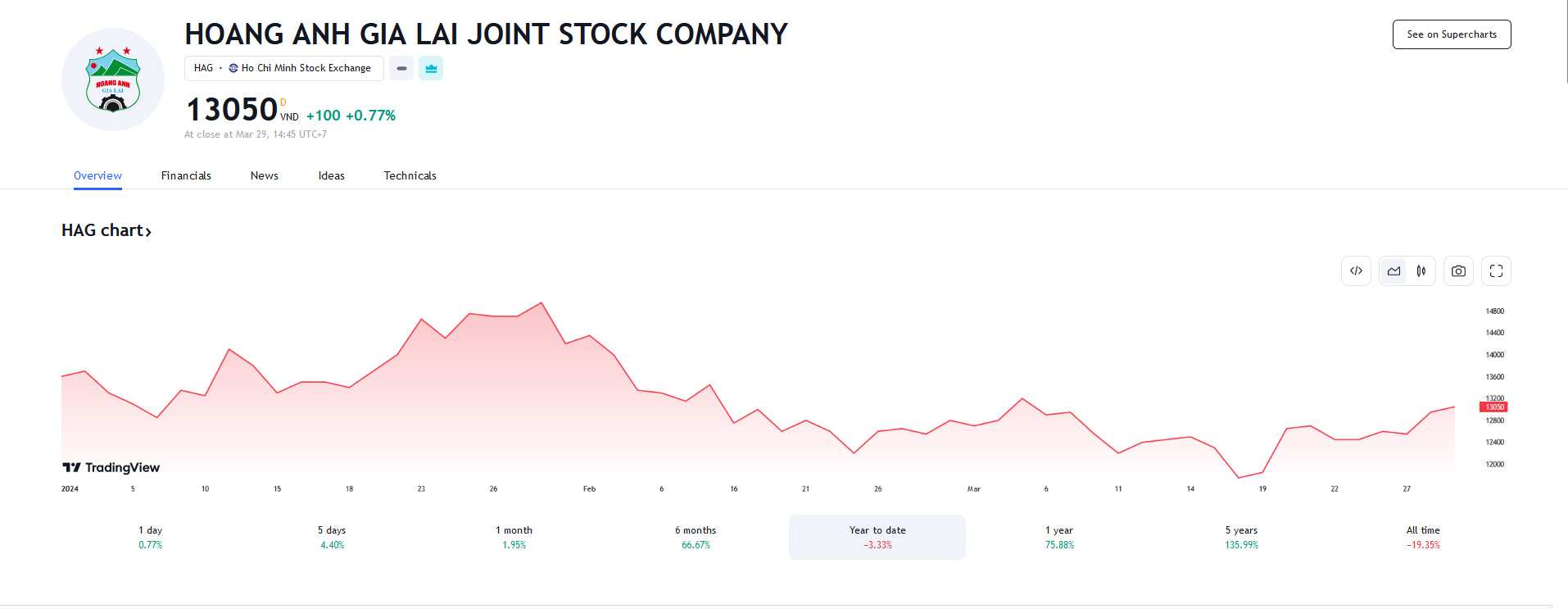The height and width of the screenshot is (609, 1568).
Task: Expand the HAG chart section chevron
Action: click(148, 231)
